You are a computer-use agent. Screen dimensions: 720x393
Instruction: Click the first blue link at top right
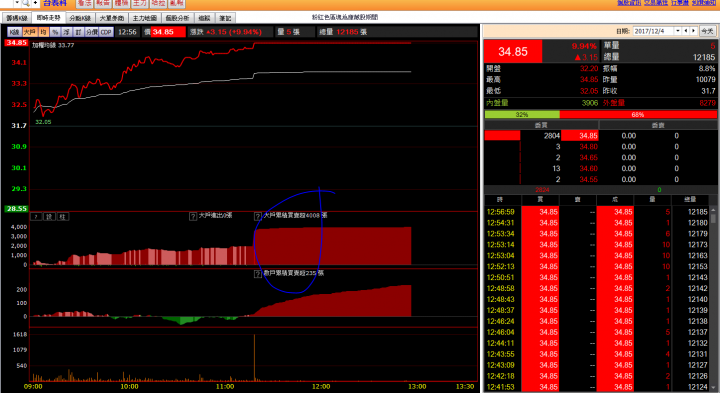[629, 3]
